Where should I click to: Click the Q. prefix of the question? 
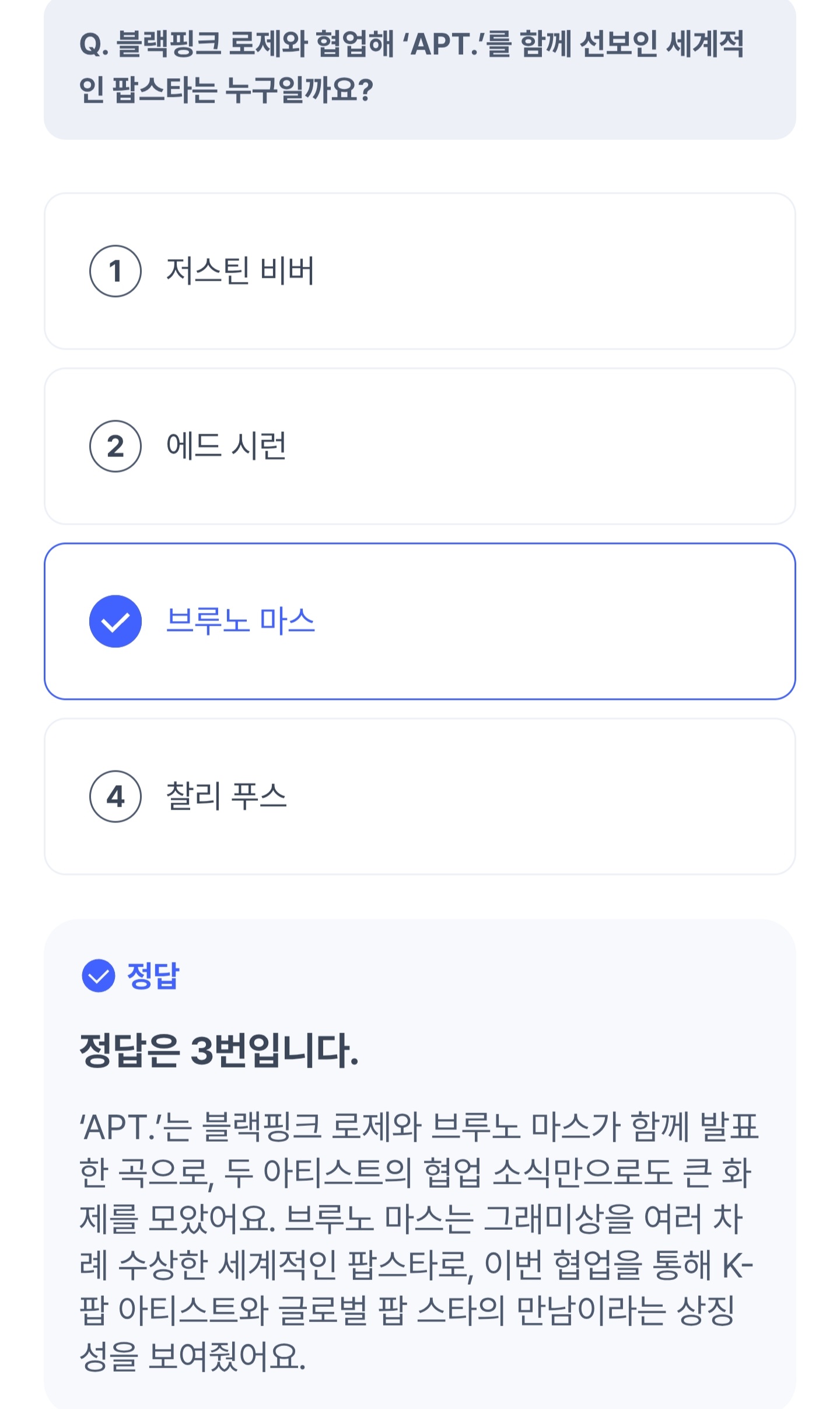coord(94,45)
